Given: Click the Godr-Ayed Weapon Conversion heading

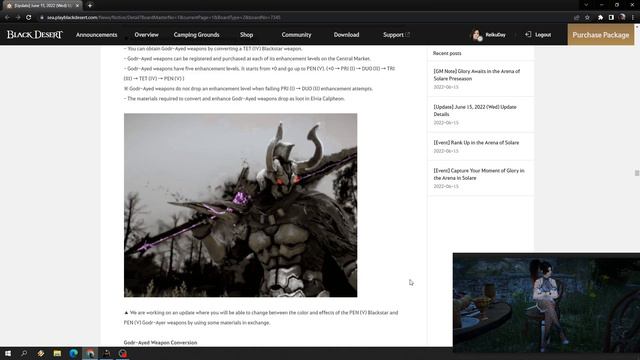Looking at the screenshot, I should 160,342.
